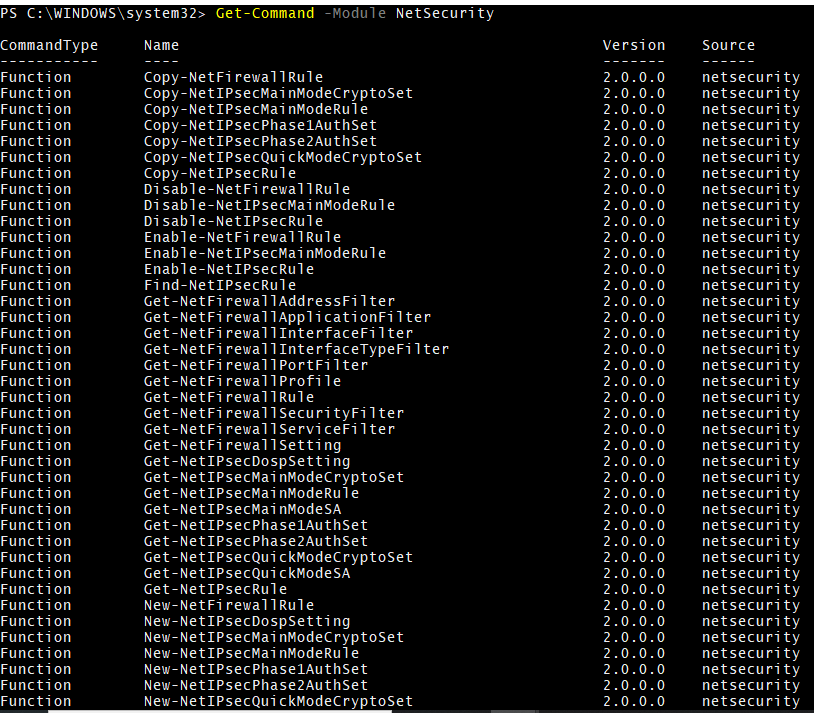
Task: Select Get-NetIPsecQuickModeCryptoSet entry
Action: click(x=278, y=557)
